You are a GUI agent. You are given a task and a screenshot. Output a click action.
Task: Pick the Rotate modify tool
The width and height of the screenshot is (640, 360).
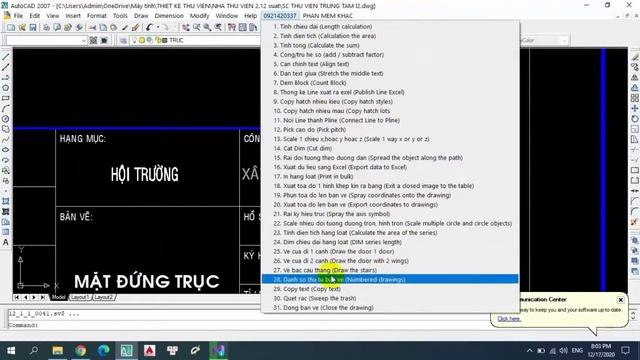[x=634, y=119]
